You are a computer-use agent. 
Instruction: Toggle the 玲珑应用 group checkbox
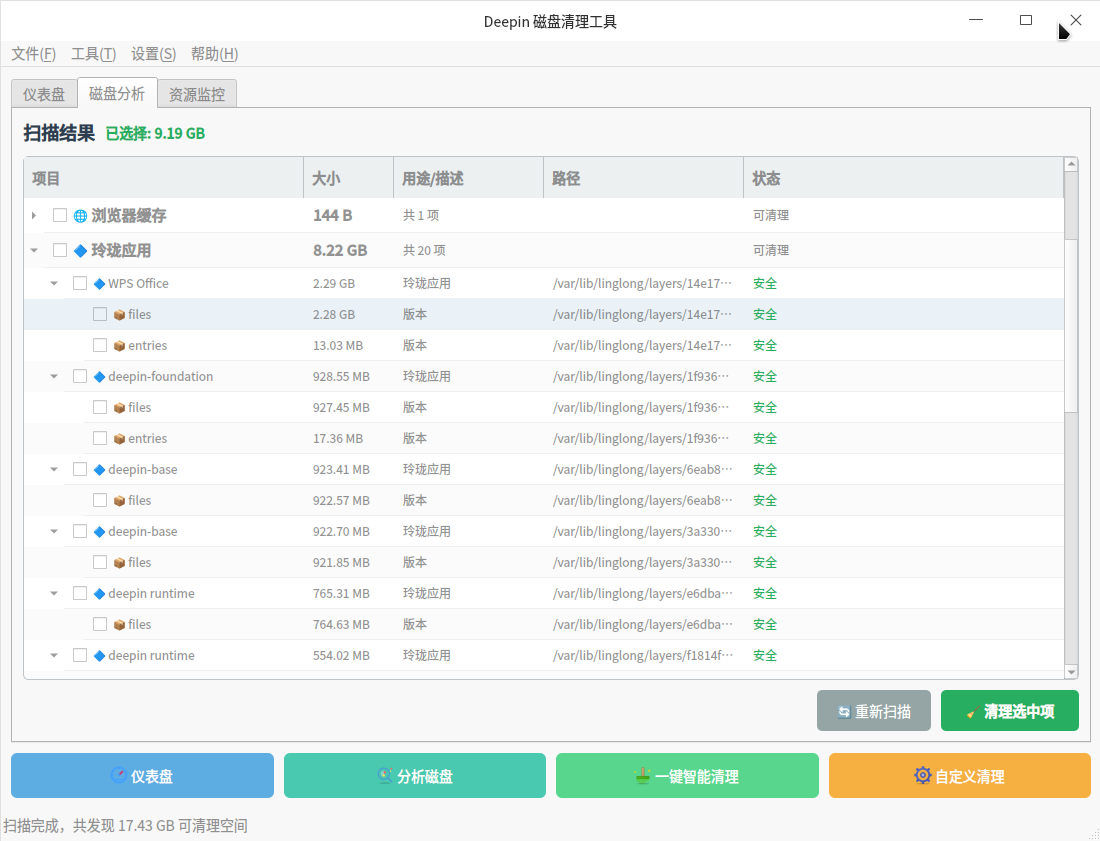(x=60, y=250)
